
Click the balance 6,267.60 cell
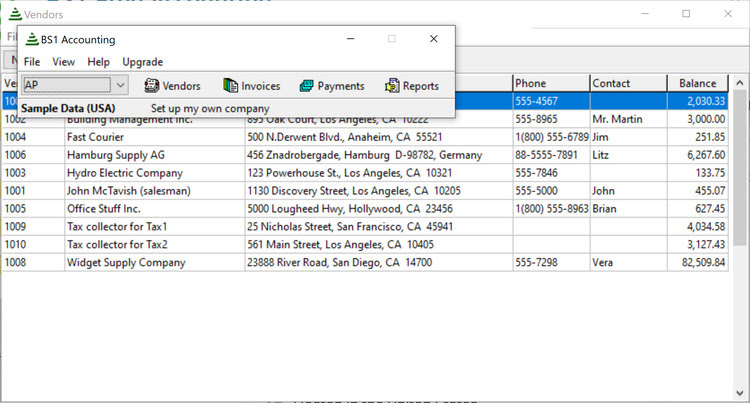click(x=698, y=155)
